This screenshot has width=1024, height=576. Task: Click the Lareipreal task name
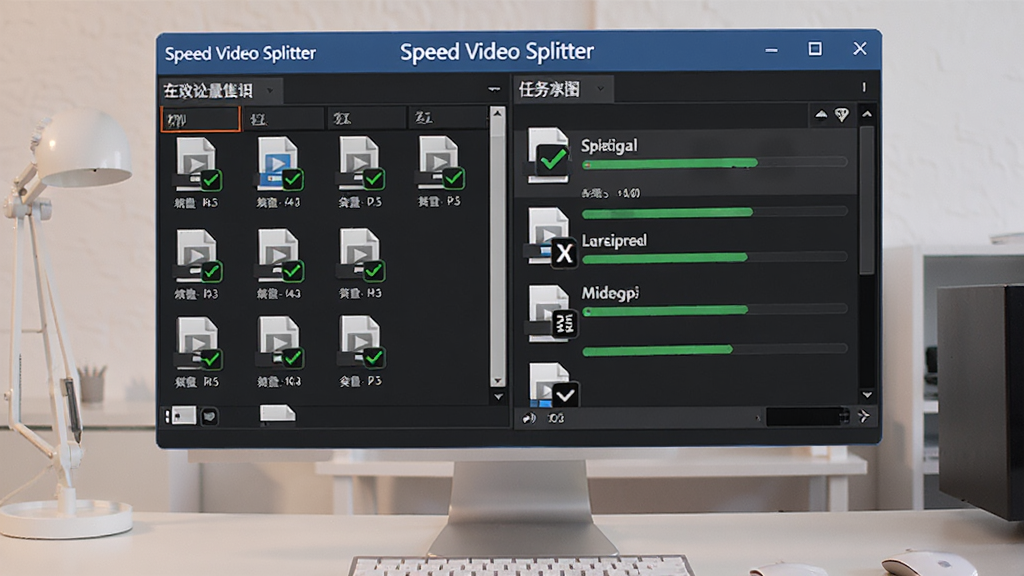point(615,240)
